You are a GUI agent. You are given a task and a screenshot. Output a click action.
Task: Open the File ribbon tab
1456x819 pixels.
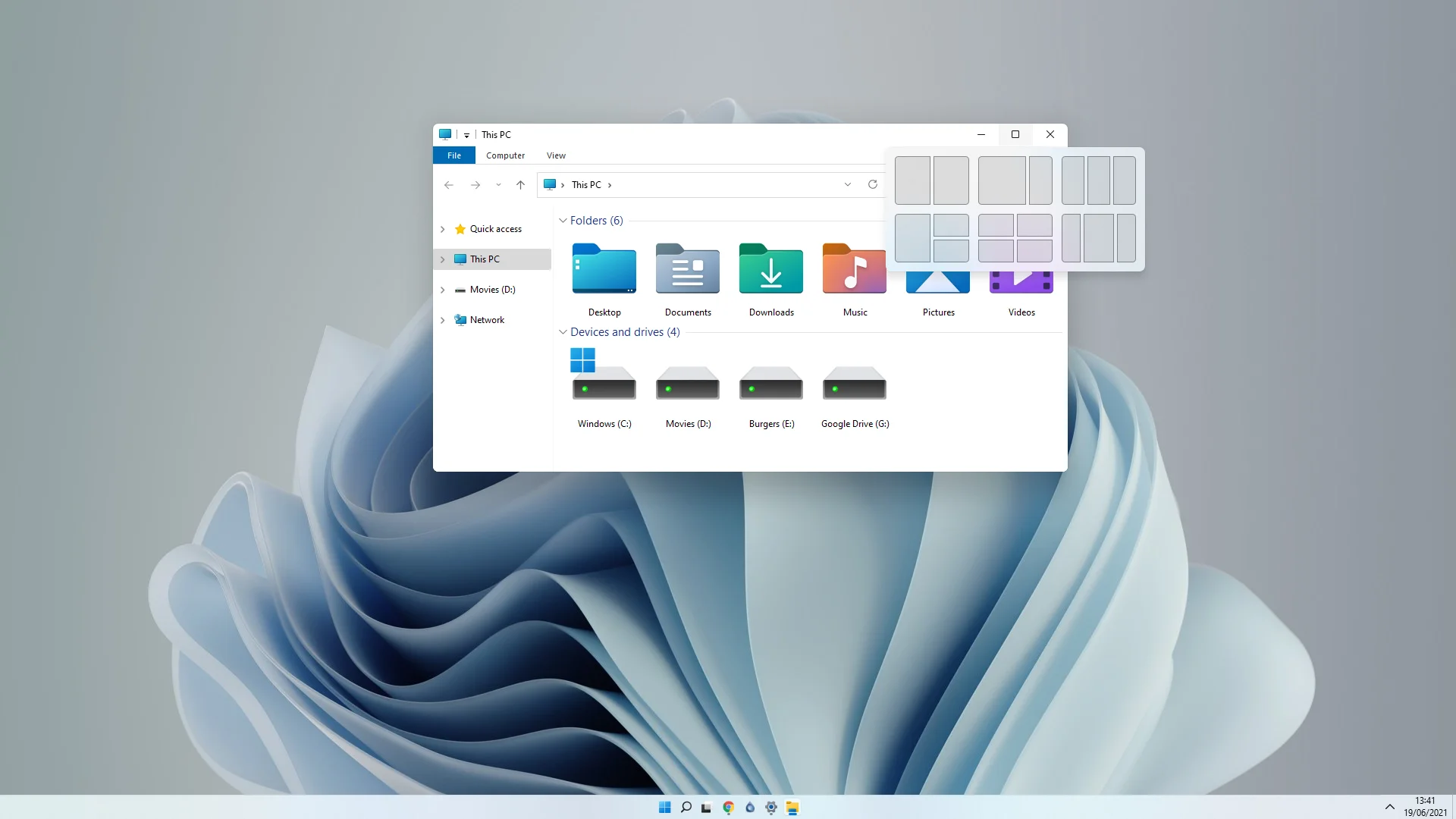click(x=454, y=155)
